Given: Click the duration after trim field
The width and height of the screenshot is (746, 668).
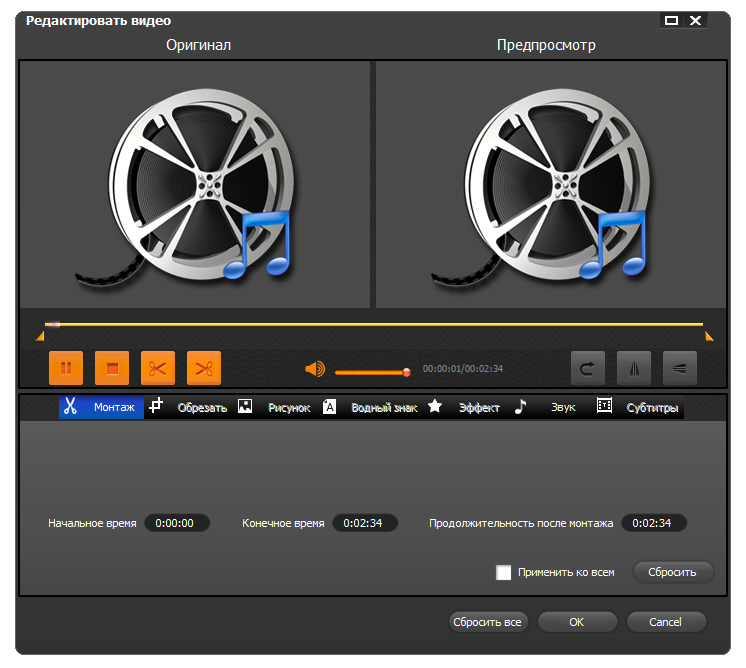Looking at the screenshot, I should (x=654, y=523).
